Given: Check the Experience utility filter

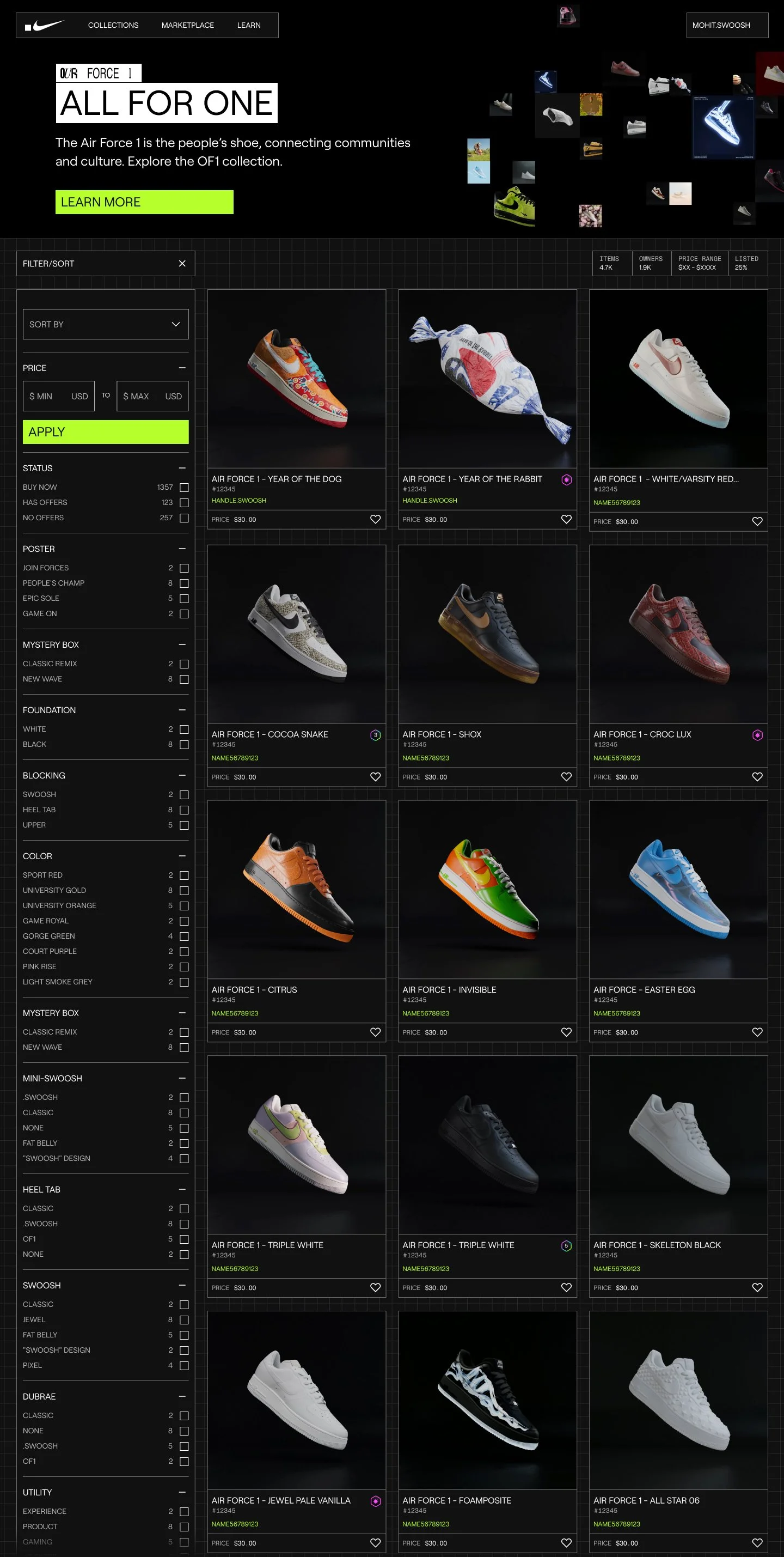Looking at the screenshot, I should (184, 1511).
